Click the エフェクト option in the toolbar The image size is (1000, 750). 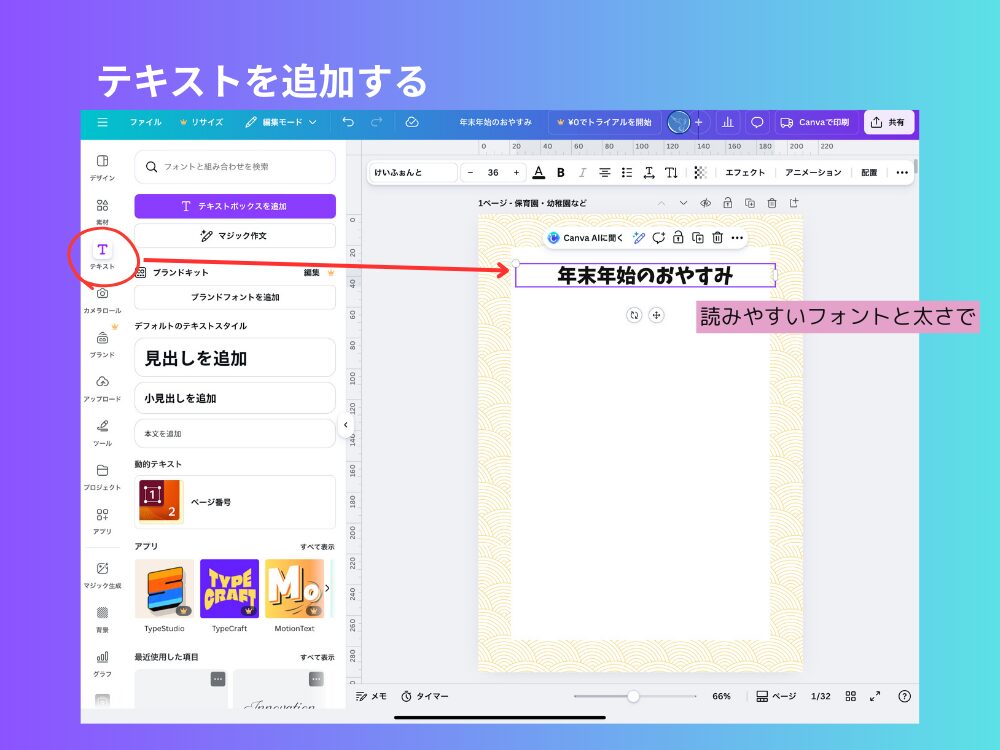[745, 172]
